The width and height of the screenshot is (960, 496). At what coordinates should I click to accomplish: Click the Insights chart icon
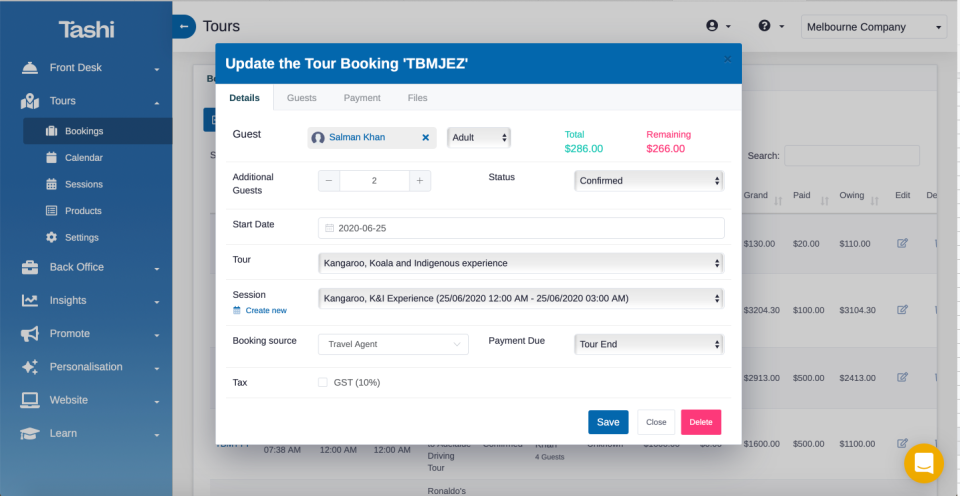pyautogui.click(x=29, y=301)
